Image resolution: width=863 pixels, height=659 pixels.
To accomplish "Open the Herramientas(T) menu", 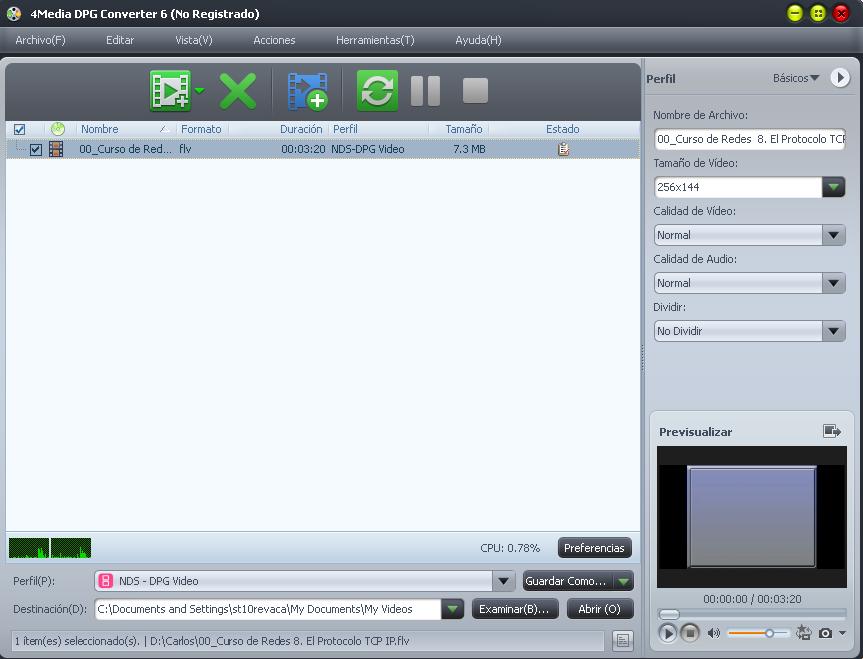I will (375, 40).
